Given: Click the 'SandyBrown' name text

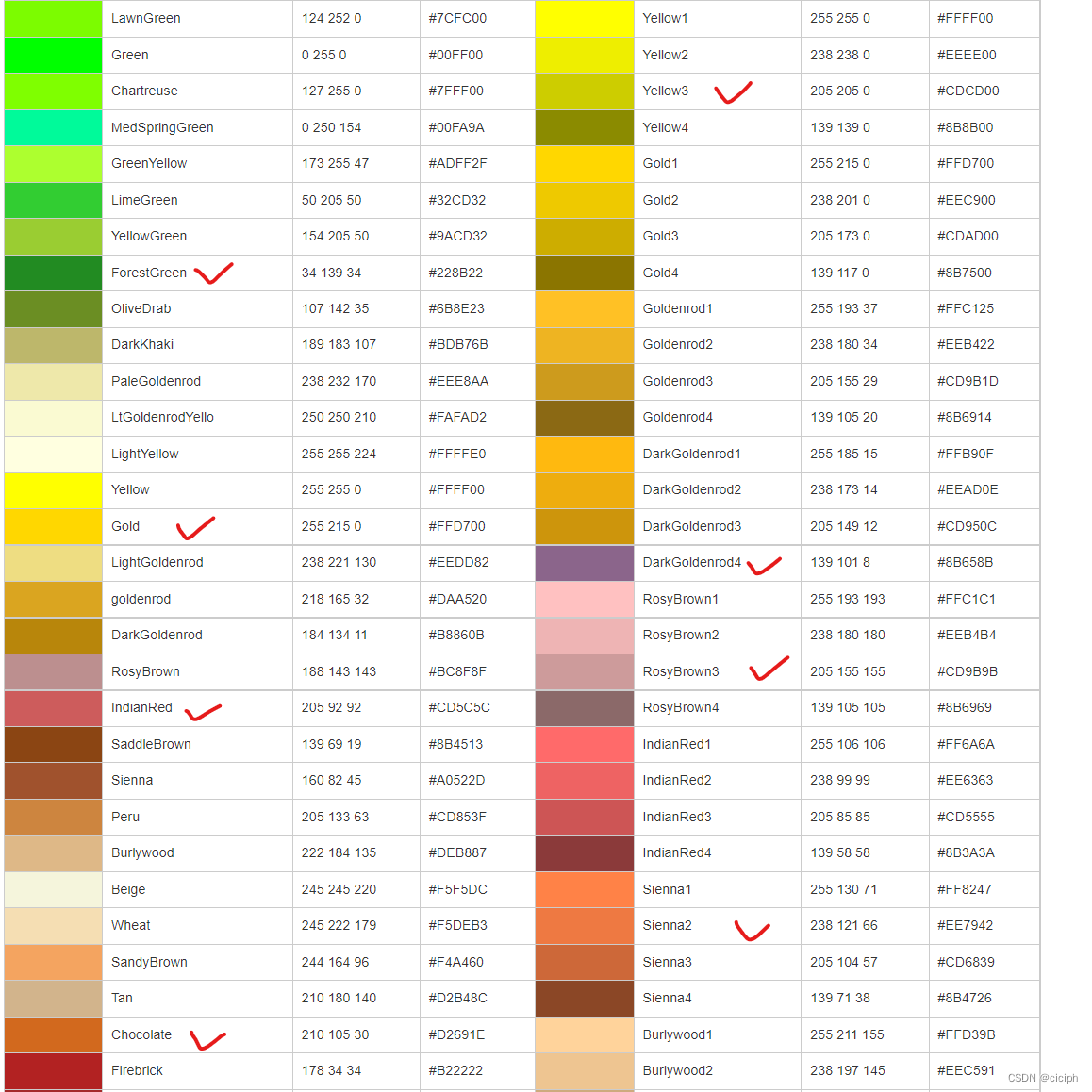Looking at the screenshot, I should 149,962.
